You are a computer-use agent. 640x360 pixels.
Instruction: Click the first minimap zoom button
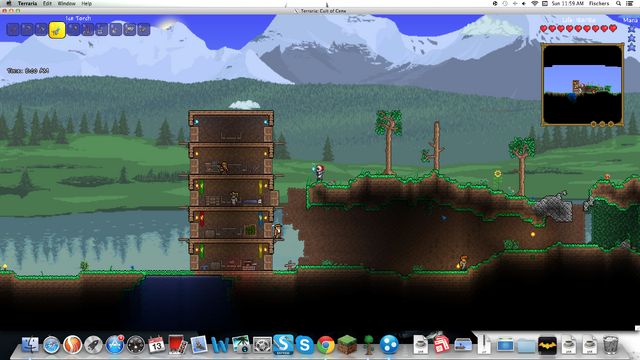593,124
